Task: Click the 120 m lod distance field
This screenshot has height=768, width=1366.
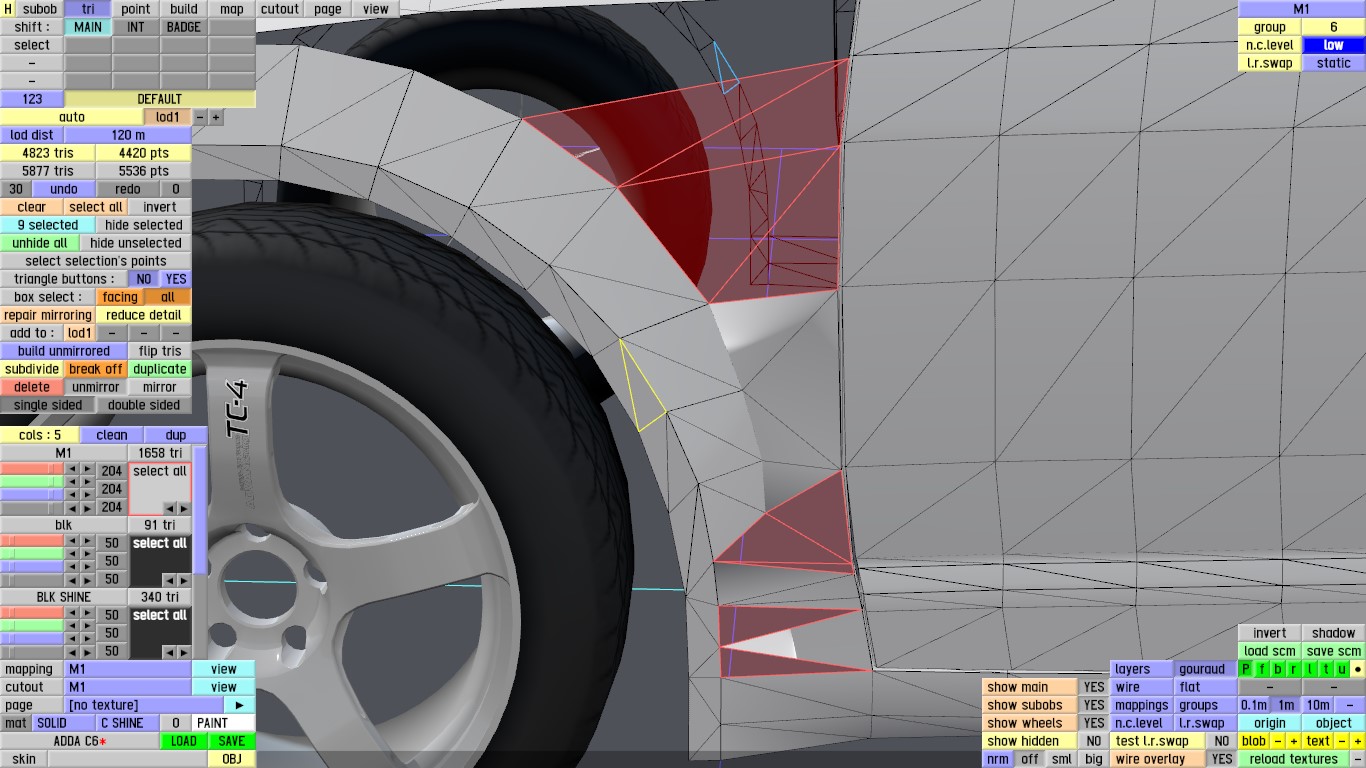Action: coord(128,135)
